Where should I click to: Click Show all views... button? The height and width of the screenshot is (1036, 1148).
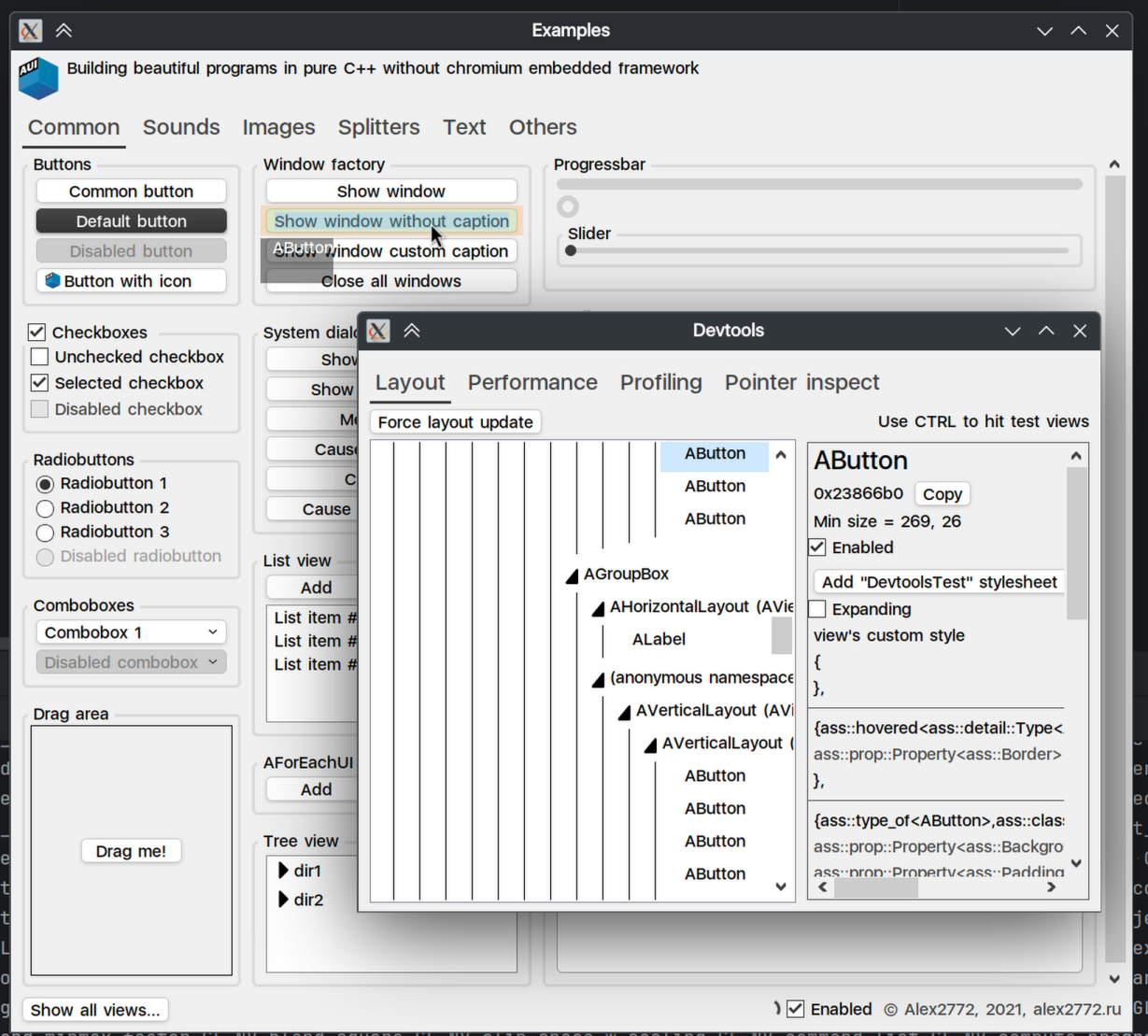(95, 1010)
